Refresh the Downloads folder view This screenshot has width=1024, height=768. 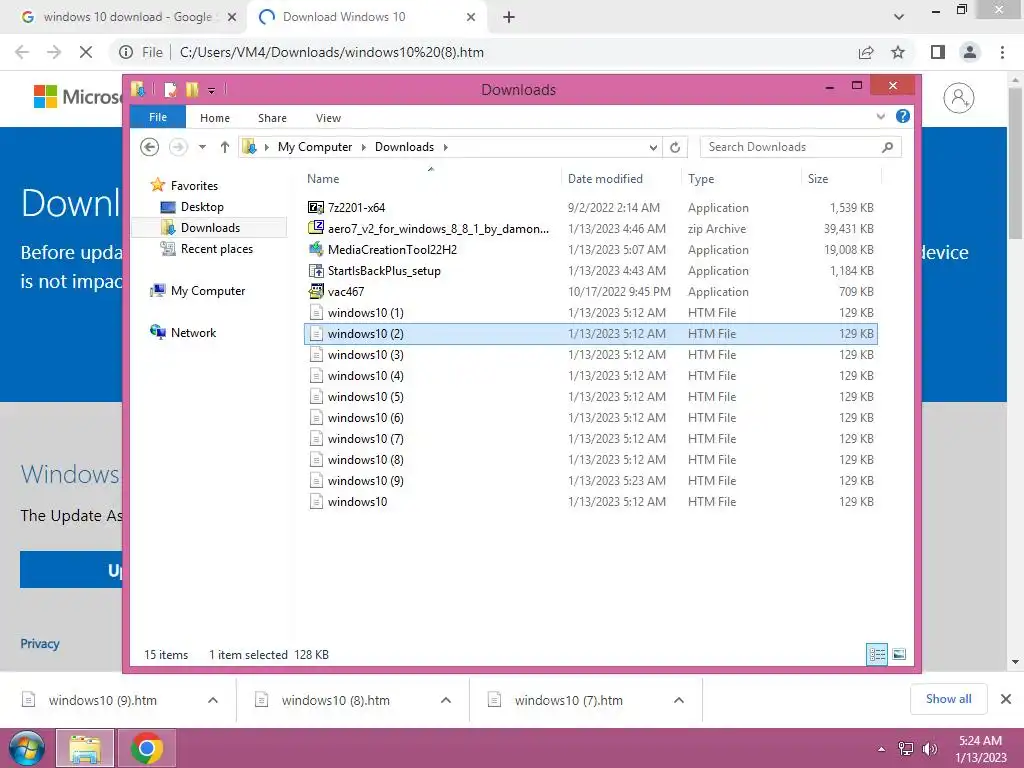click(675, 148)
